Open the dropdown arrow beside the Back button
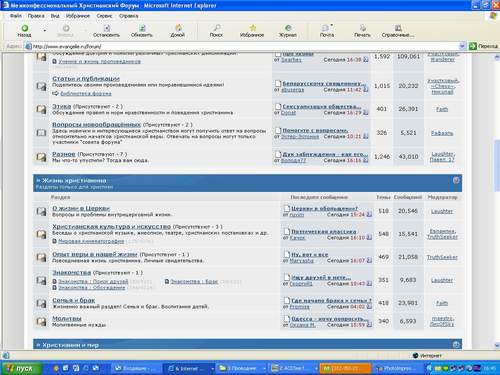Image resolution: width=500 pixels, height=375 pixels. pyautogui.click(x=45, y=31)
